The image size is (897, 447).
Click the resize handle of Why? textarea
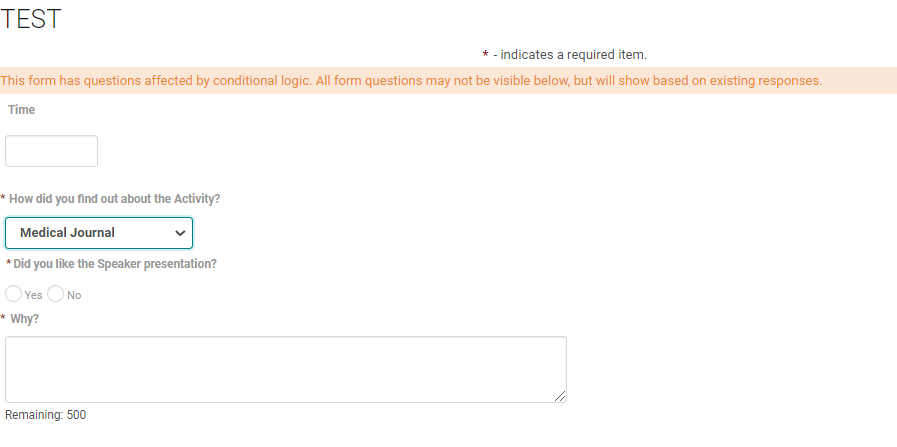[x=560, y=396]
